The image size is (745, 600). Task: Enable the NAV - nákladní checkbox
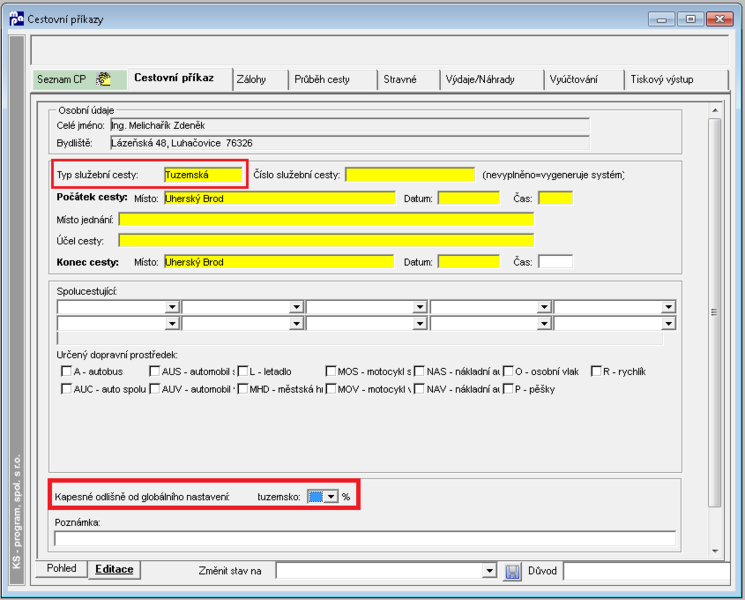coord(419,389)
